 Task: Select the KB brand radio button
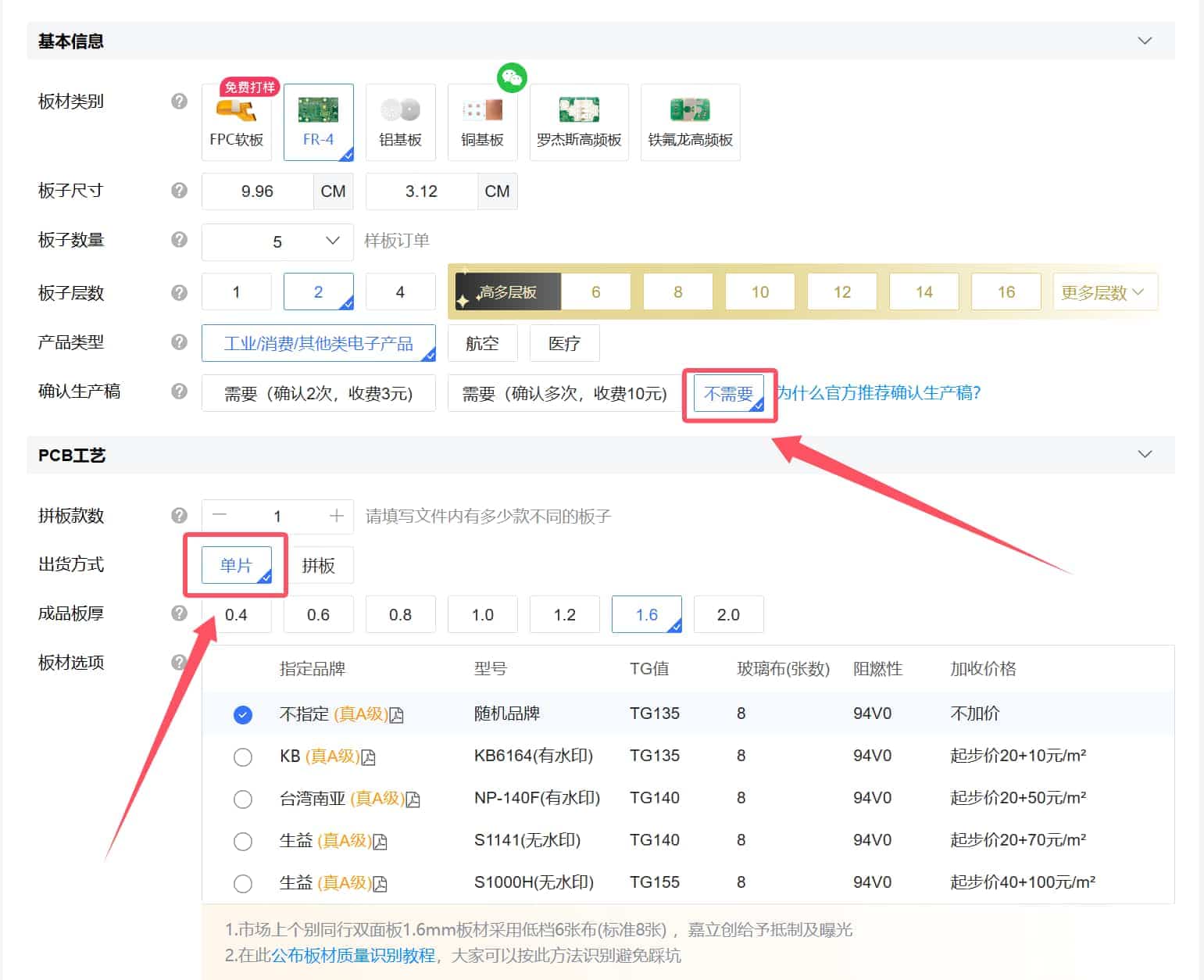243,756
